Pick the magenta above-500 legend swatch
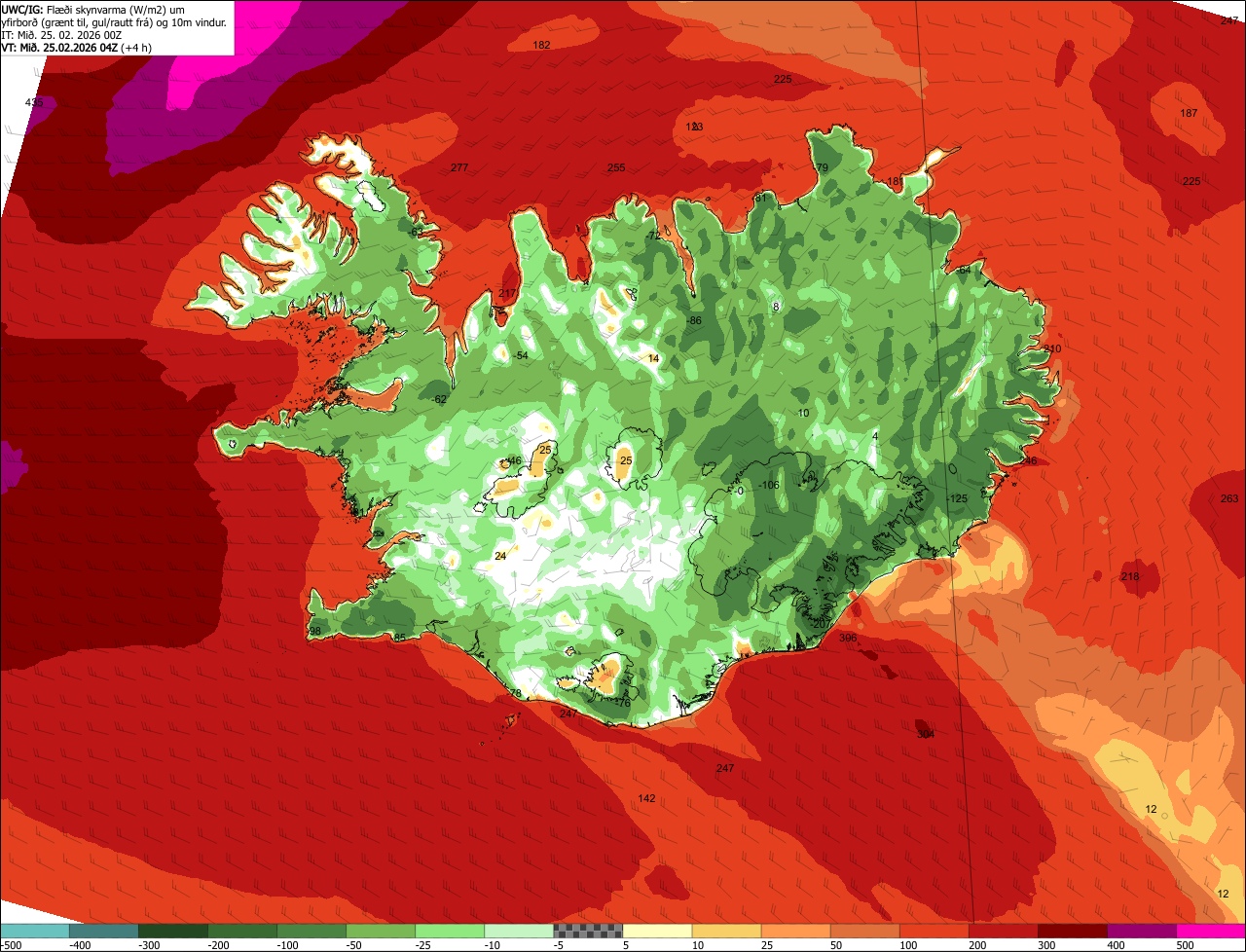The image size is (1246, 952). pyautogui.click(x=1211, y=931)
